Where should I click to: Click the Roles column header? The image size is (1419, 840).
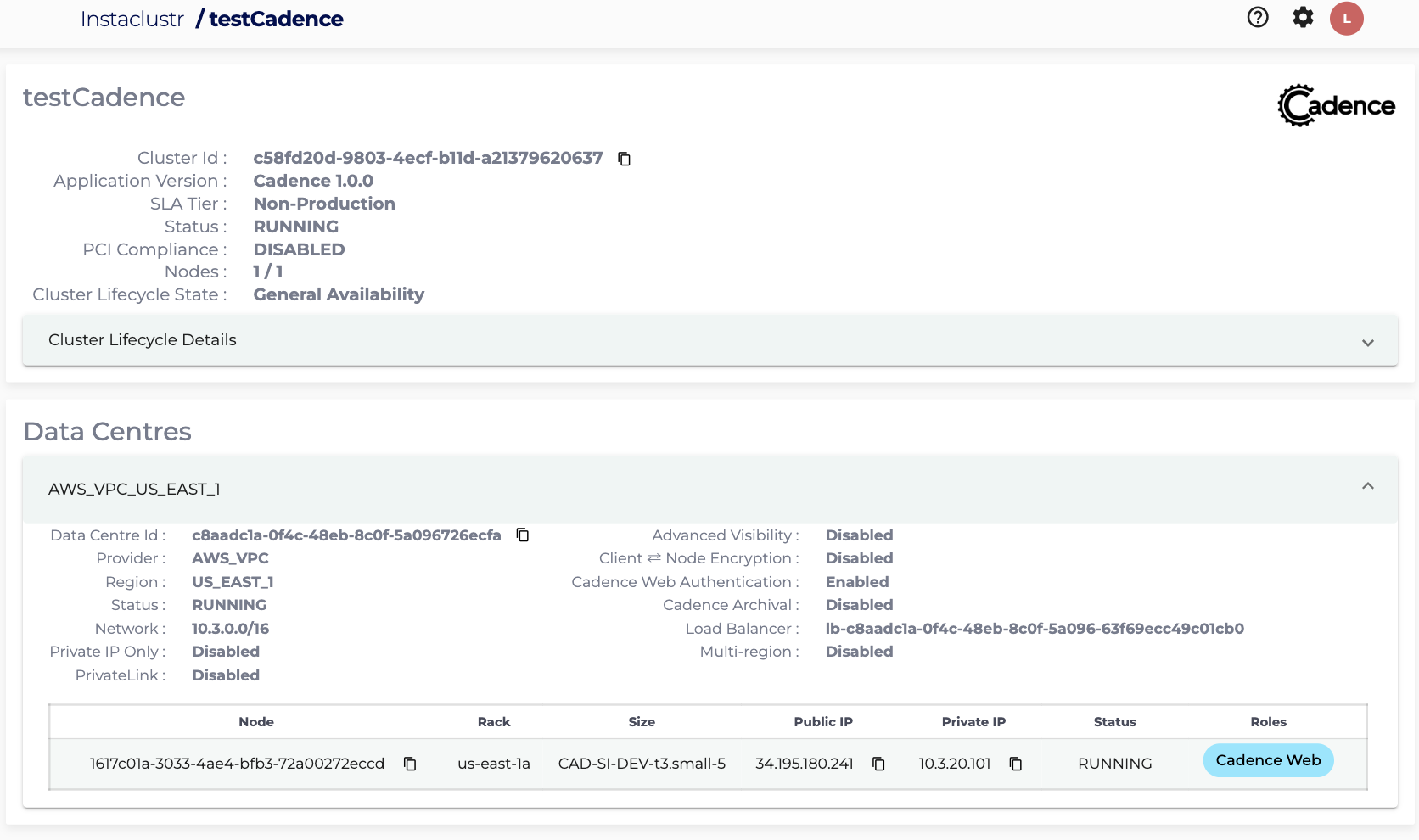click(x=1268, y=722)
